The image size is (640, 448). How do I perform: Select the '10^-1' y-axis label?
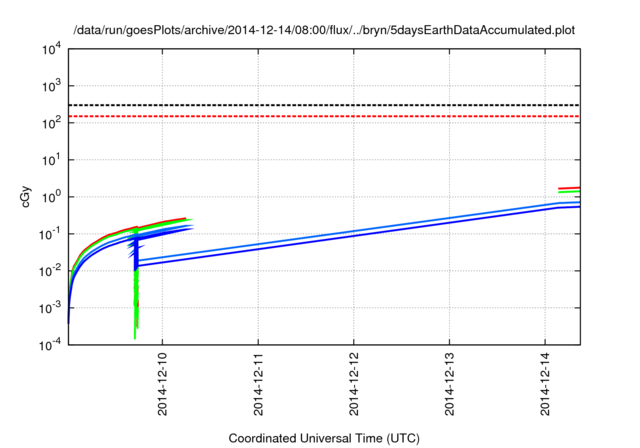[x=50, y=234]
